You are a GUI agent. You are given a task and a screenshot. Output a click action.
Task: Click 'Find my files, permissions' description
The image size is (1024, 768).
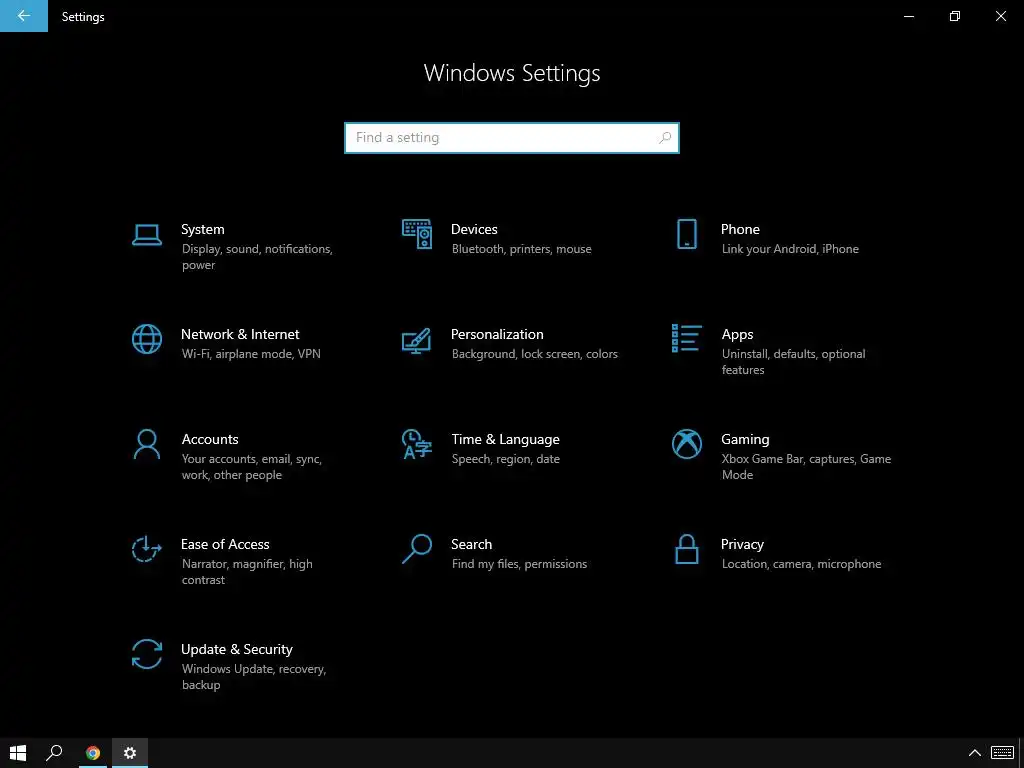point(519,564)
